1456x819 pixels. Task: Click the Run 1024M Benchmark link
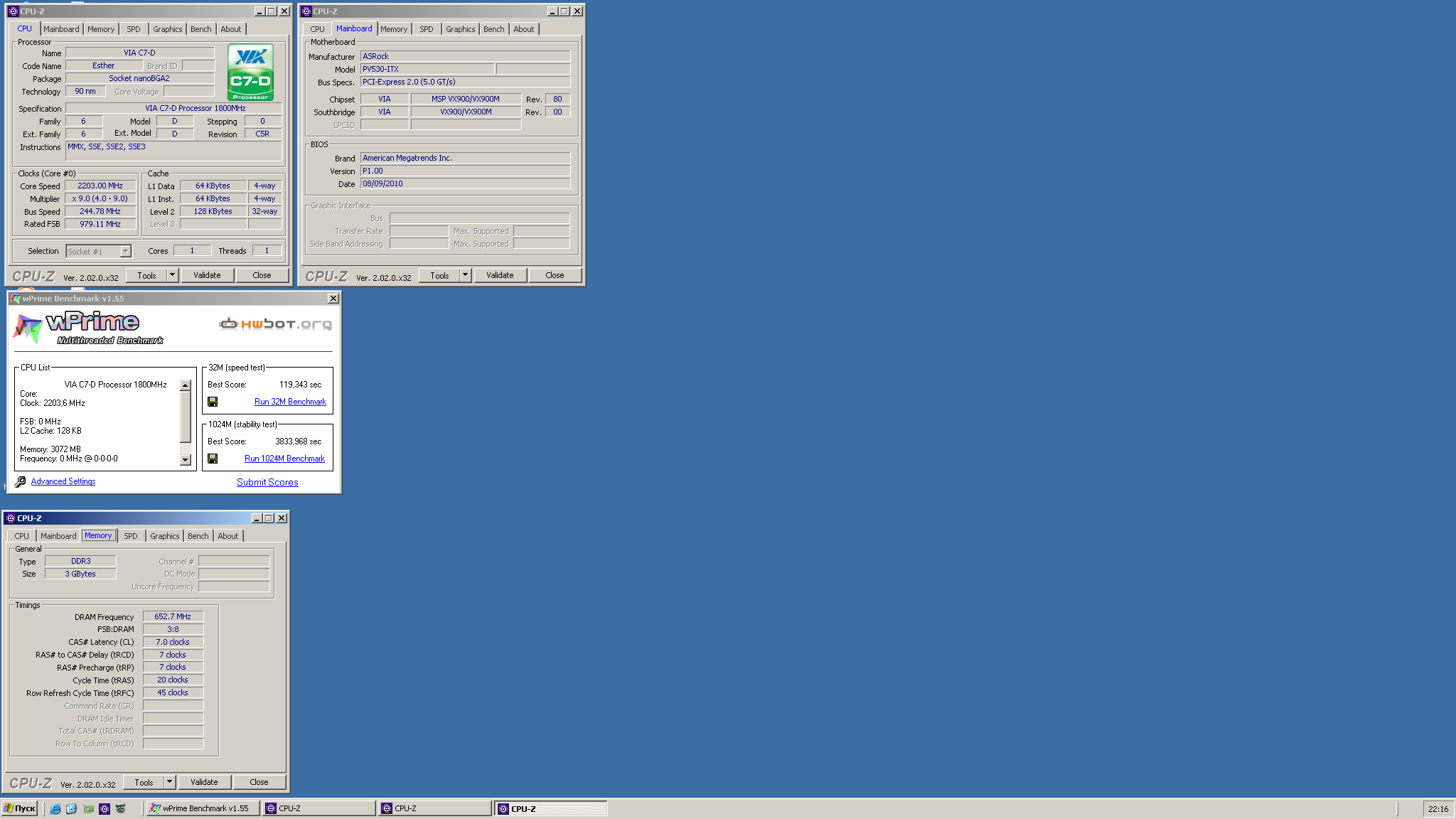click(x=284, y=459)
